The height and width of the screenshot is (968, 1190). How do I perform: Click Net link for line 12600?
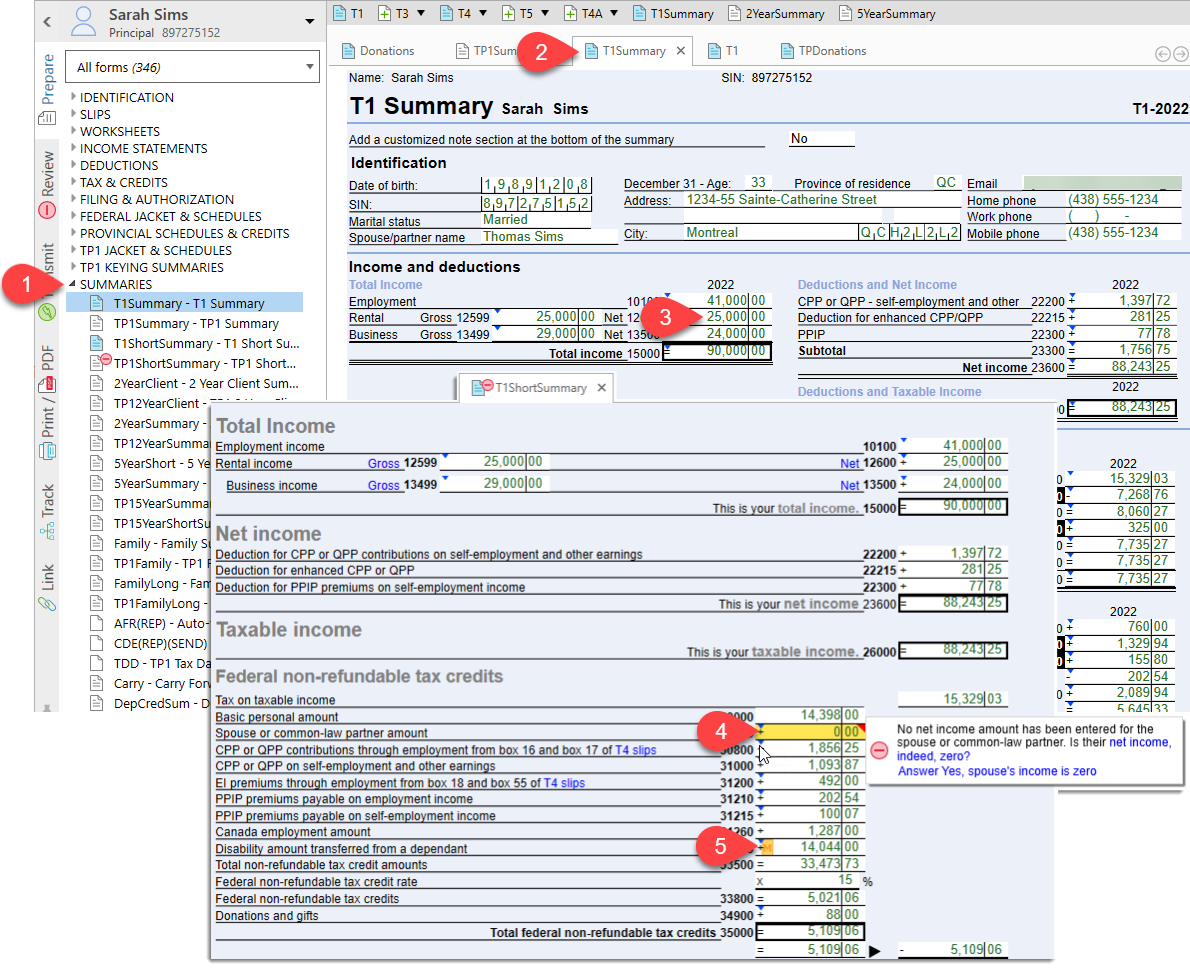tap(849, 463)
